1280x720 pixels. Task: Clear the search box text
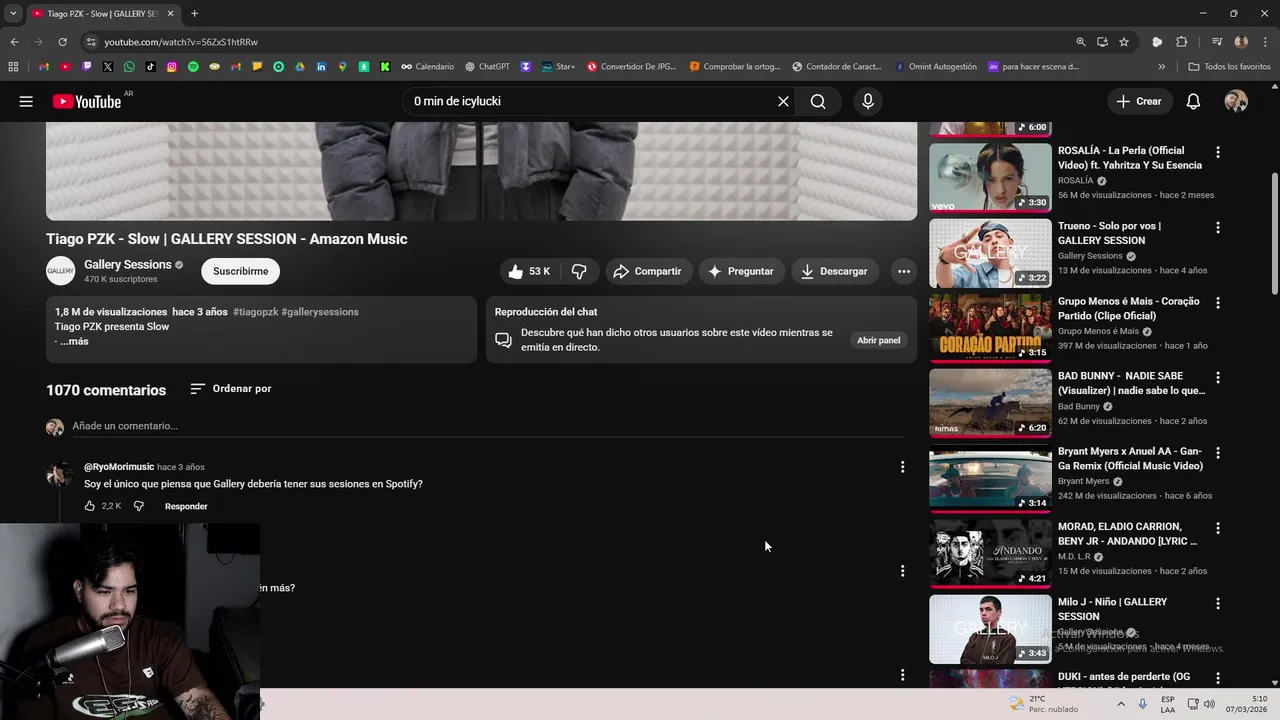tap(783, 101)
